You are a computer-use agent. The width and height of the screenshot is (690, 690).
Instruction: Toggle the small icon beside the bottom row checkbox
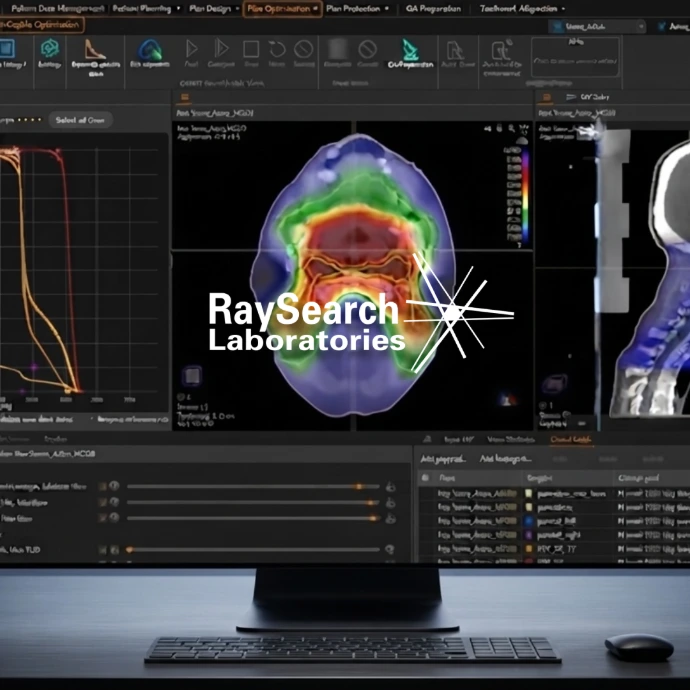tap(114, 550)
